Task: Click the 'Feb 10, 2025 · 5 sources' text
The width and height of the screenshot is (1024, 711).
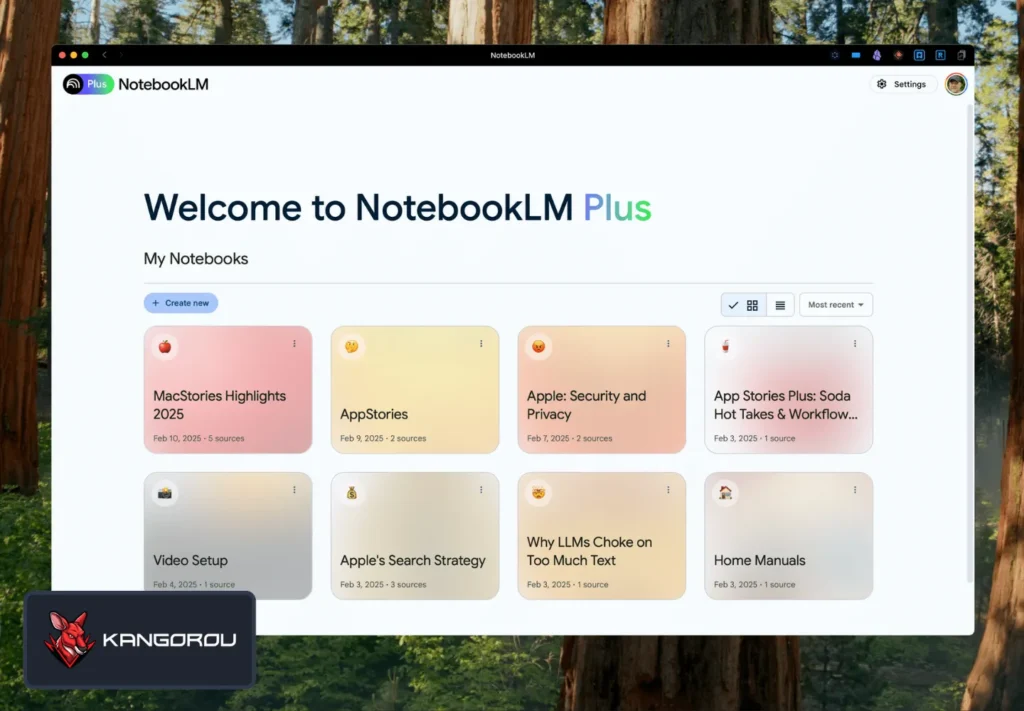Action: click(x=199, y=438)
